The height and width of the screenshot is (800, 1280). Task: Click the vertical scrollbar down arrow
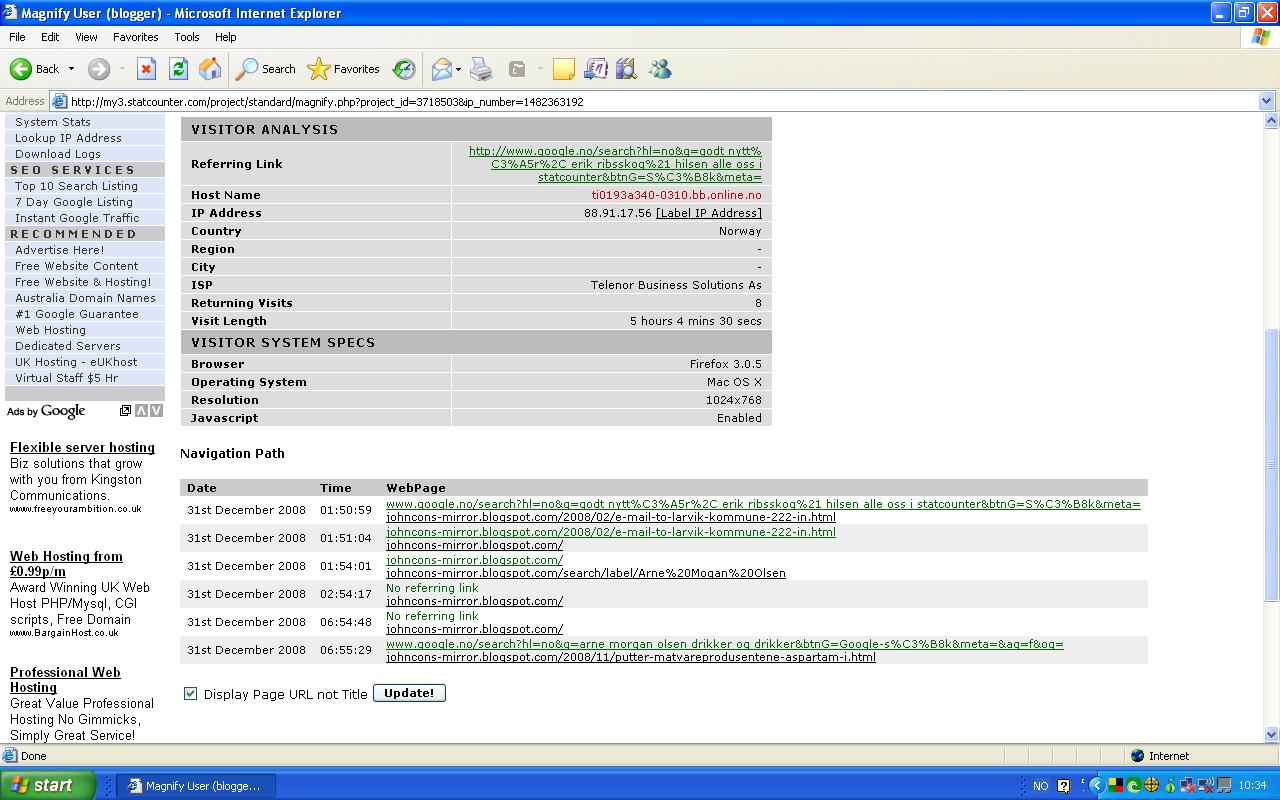1272,734
